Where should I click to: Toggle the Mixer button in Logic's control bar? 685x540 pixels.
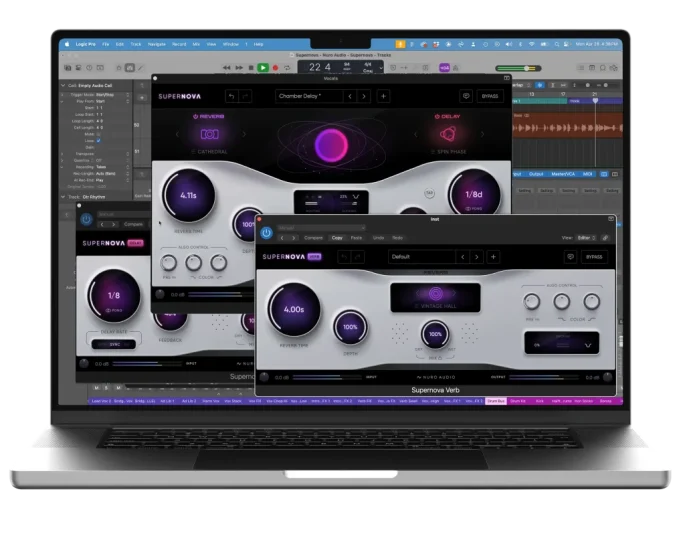[x=130, y=68]
